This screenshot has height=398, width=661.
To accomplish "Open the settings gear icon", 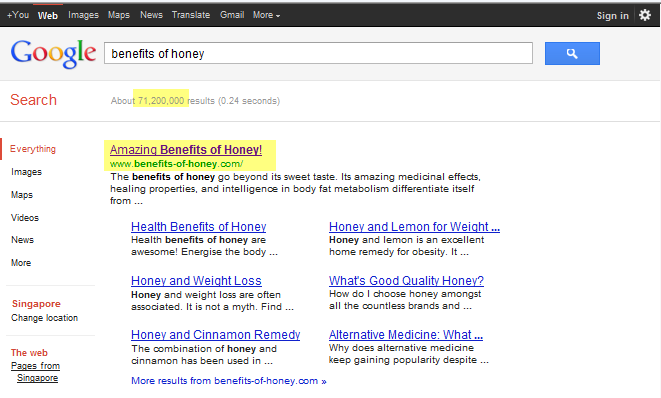I will (x=645, y=15).
